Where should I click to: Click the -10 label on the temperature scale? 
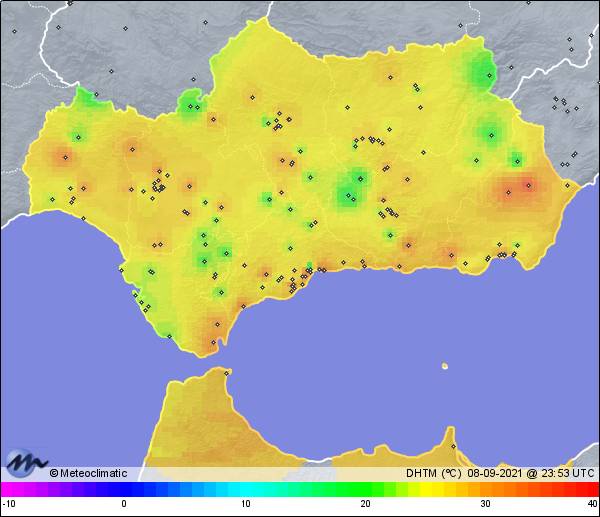pos(9,504)
